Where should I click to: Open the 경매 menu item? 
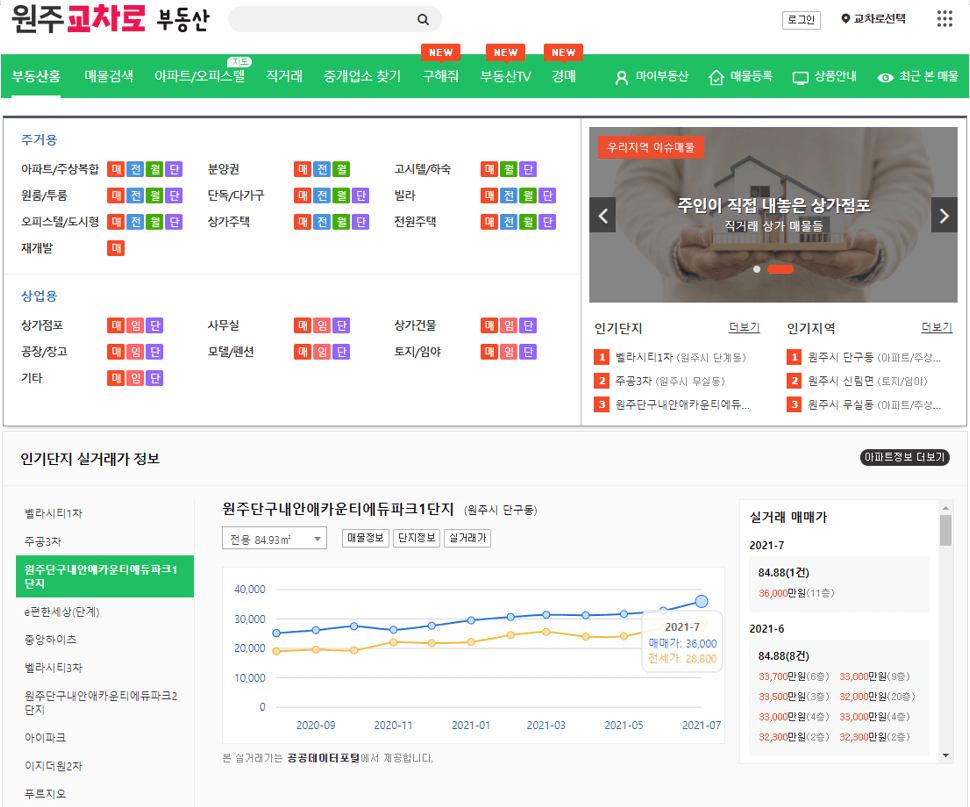click(x=562, y=75)
